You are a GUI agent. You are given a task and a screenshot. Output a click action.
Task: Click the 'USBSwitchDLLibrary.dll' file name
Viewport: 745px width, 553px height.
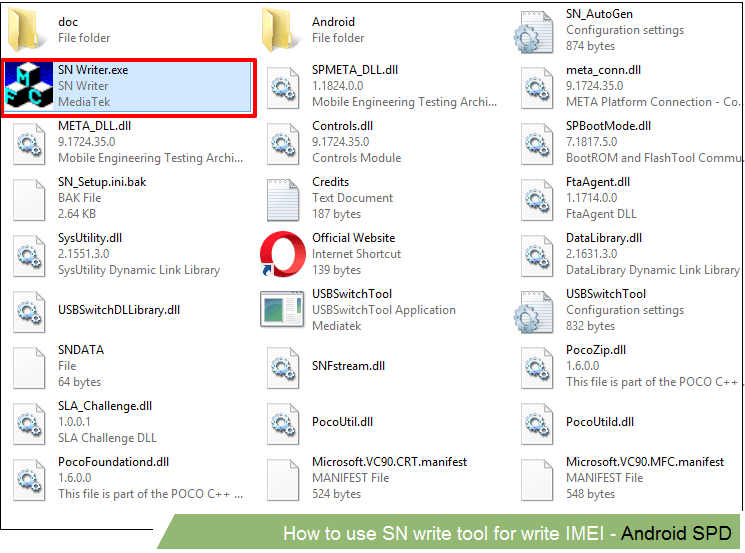[x=119, y=310]
